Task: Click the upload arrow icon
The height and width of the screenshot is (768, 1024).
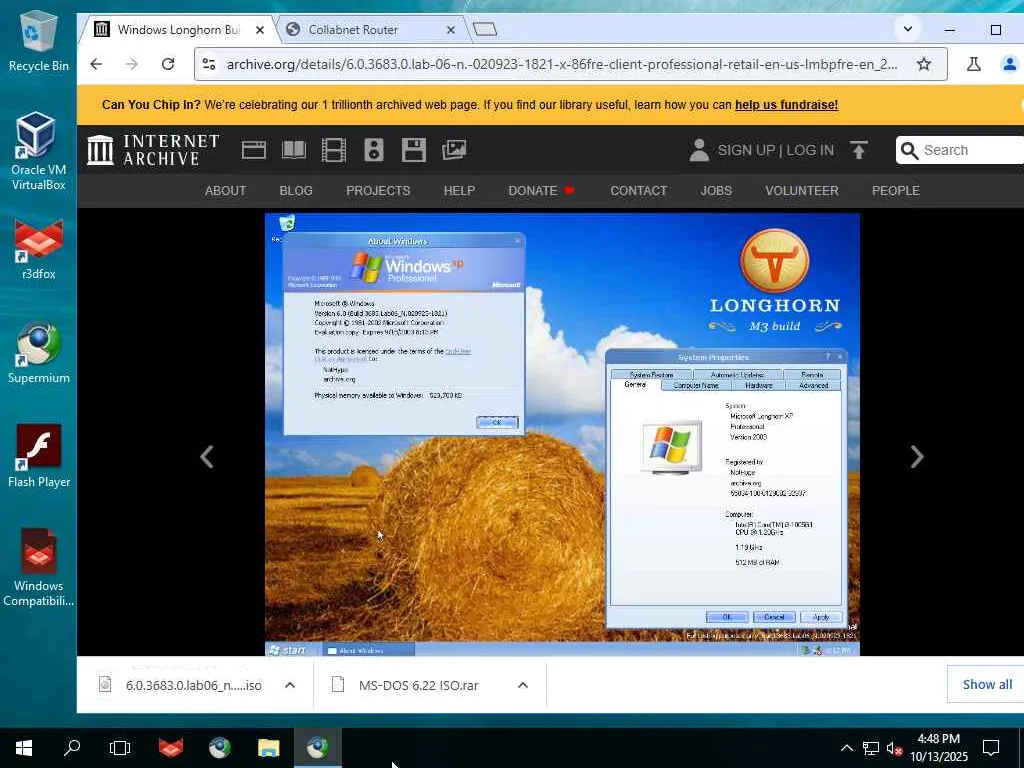Action: [859, 150]
